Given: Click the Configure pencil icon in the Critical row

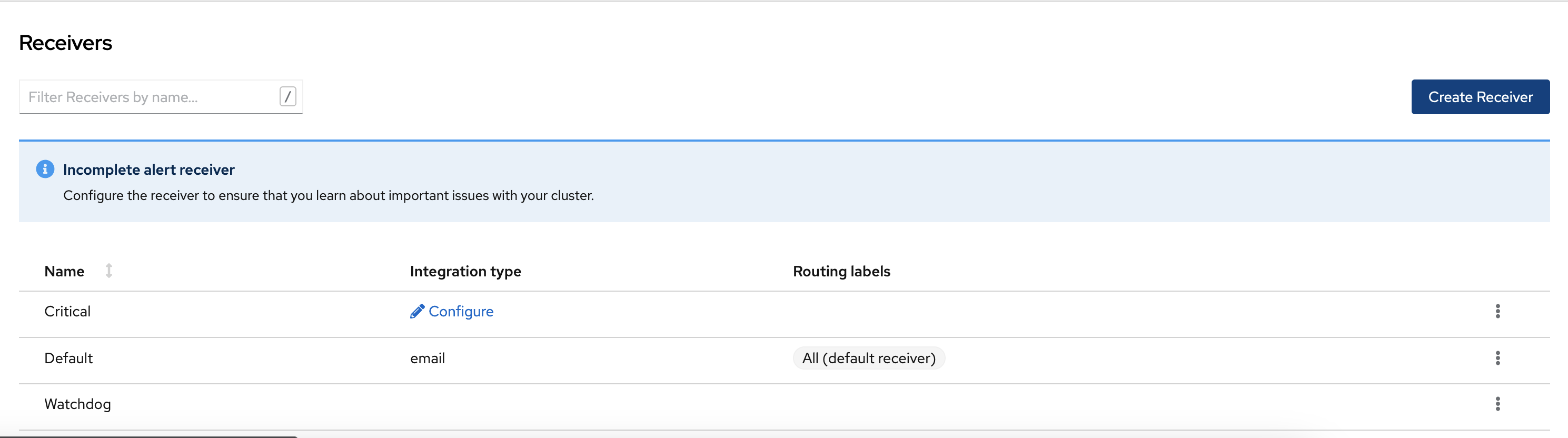Looking at the screenshot, I should pyautogui.click(x=417, y=311).
